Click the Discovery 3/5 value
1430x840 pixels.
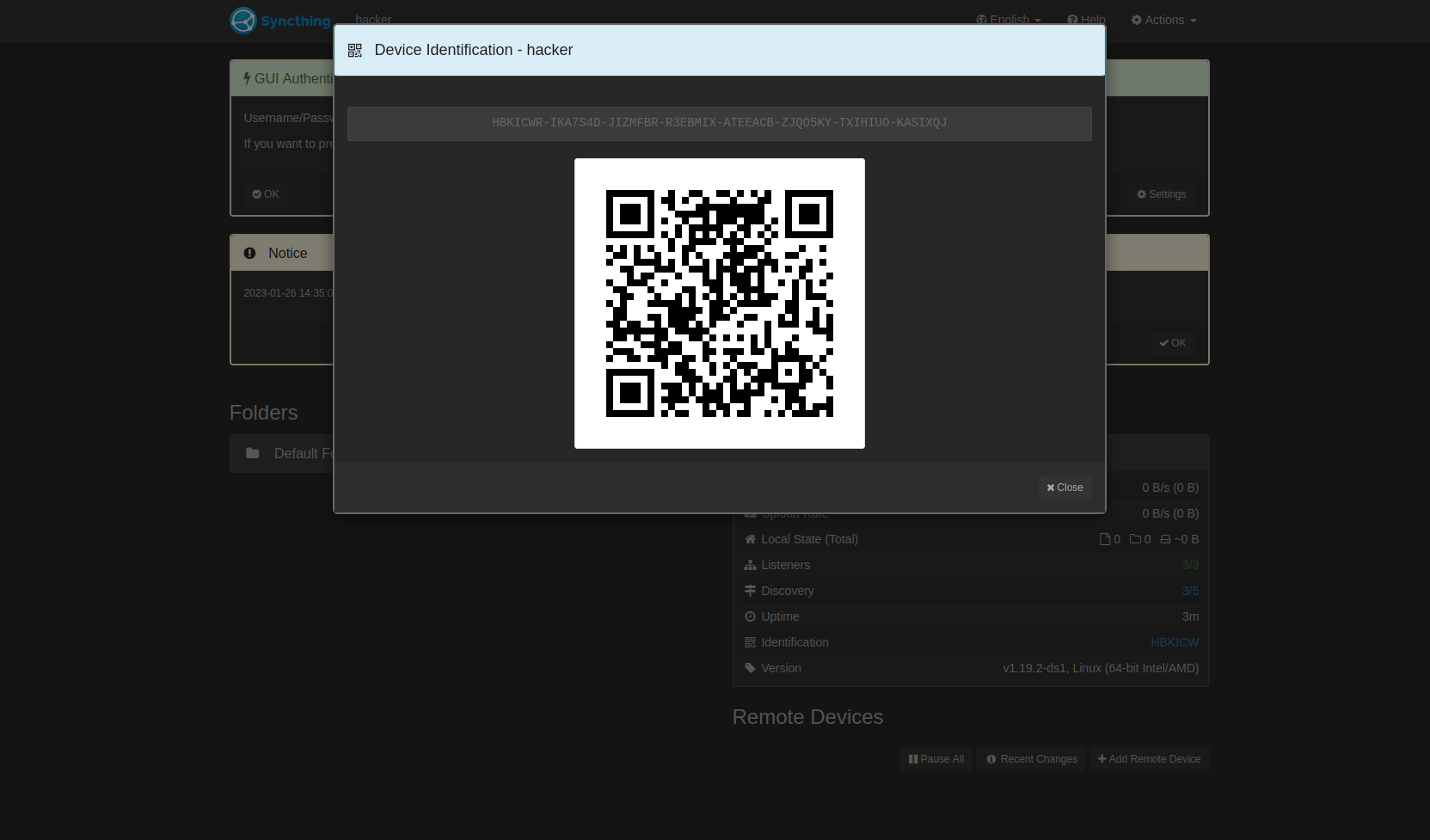pyautogui.click(x=1190, y=591)
